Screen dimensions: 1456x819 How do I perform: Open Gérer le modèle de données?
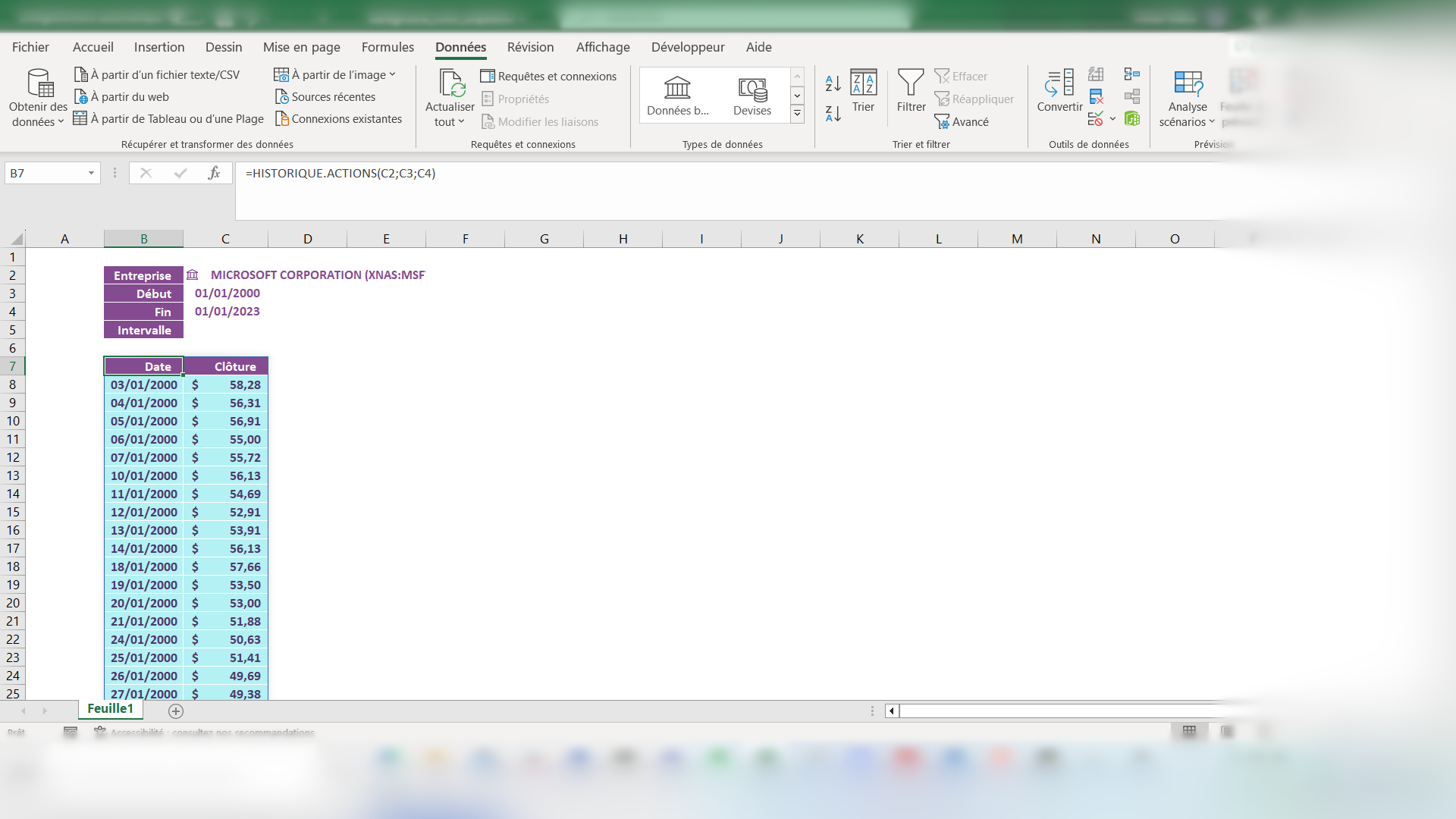tap(1132, 118)
